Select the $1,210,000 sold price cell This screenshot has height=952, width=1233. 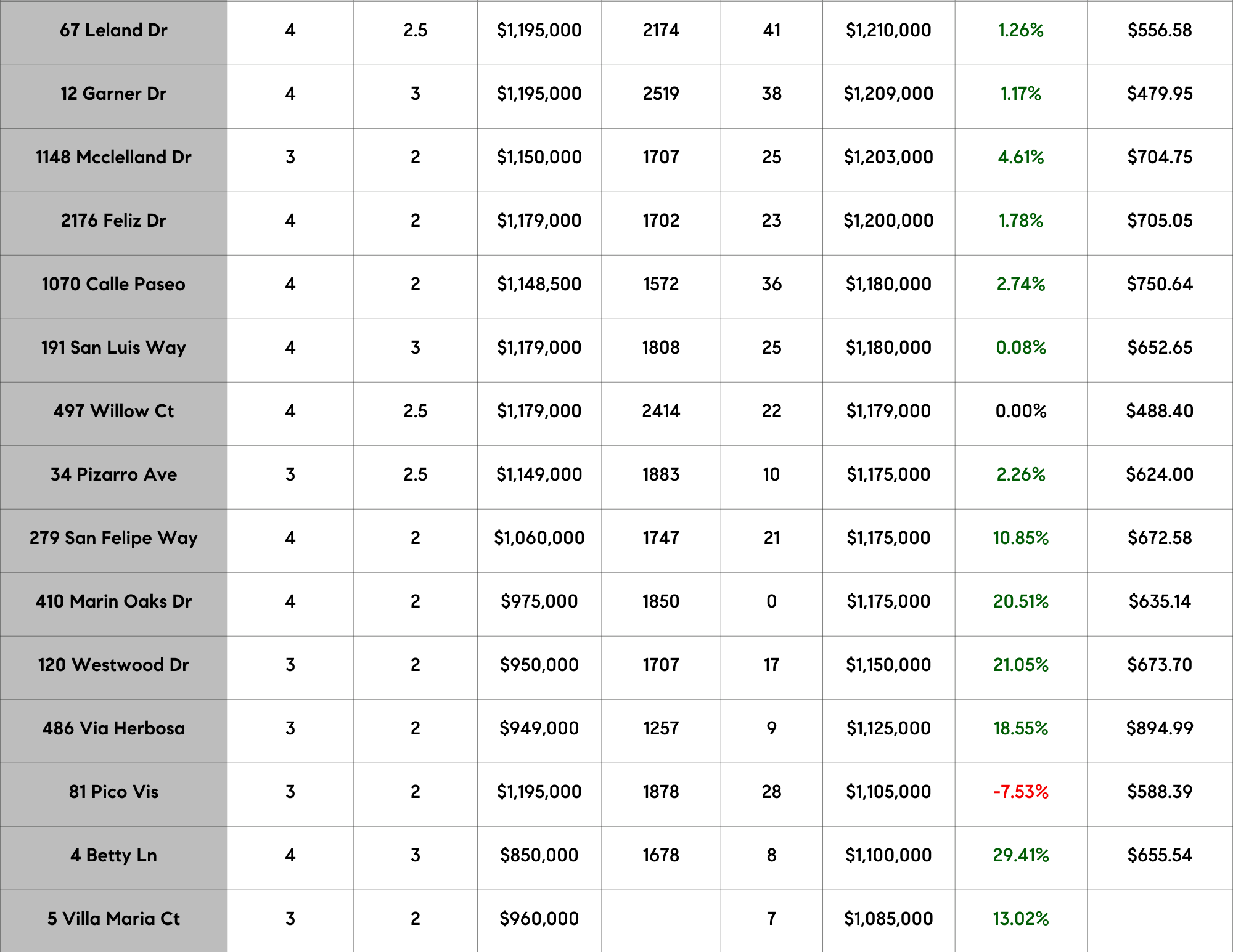click(x=888, y=30)
